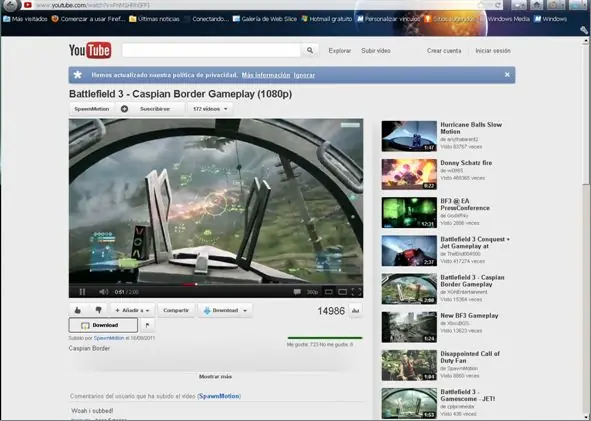Click the video title Battlefield 3 - Caspian Border Gameplay
591x421 pixels.
(181, 94)
